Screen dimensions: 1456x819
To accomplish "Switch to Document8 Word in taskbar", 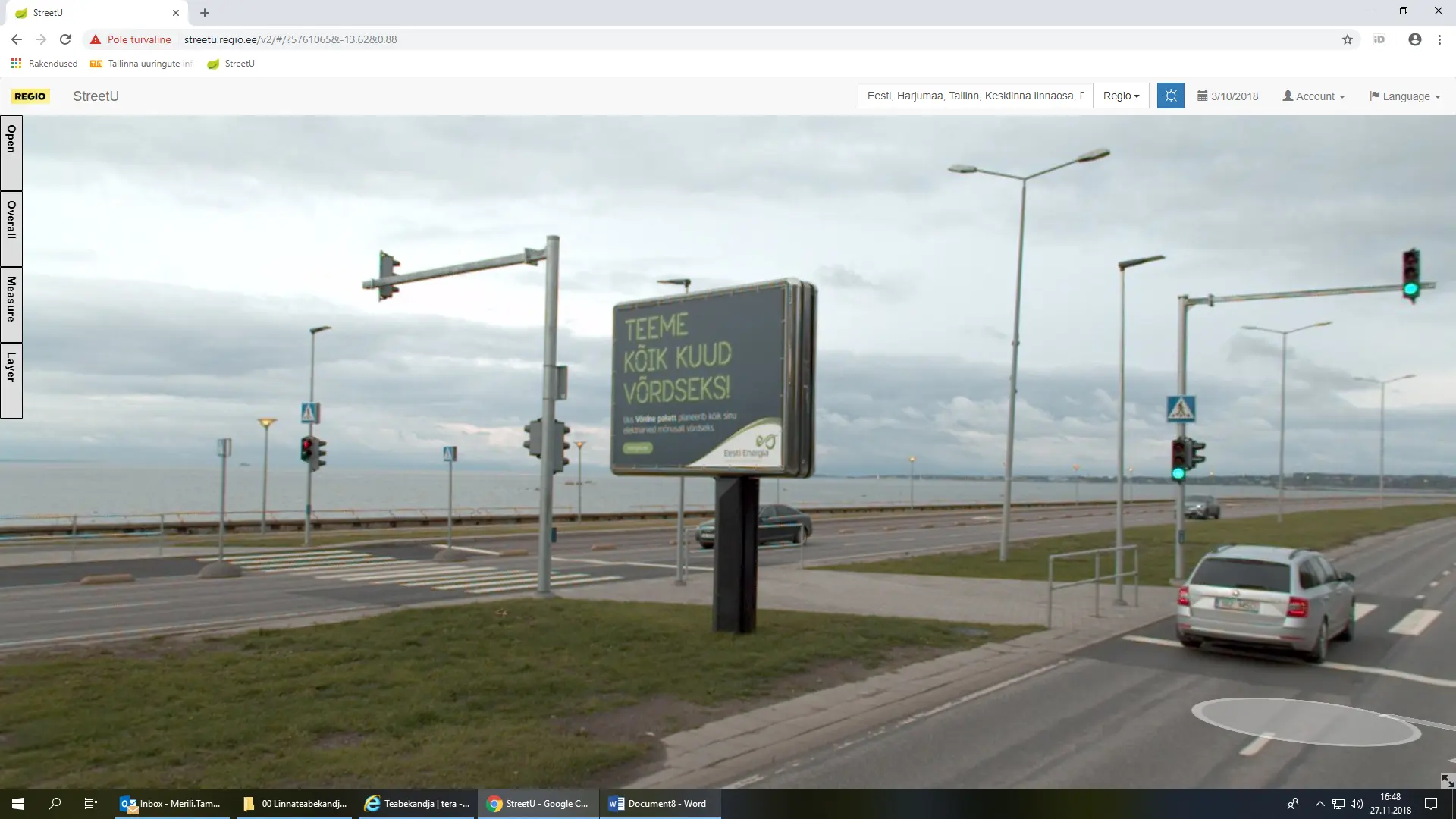I will point(658,804).
